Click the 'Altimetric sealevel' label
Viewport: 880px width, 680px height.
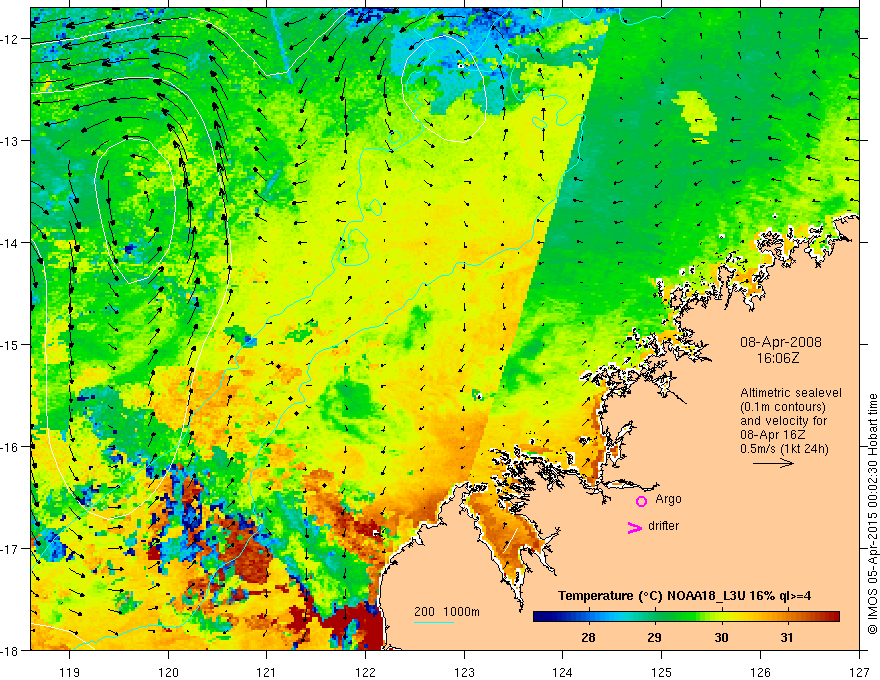point(791,393)
